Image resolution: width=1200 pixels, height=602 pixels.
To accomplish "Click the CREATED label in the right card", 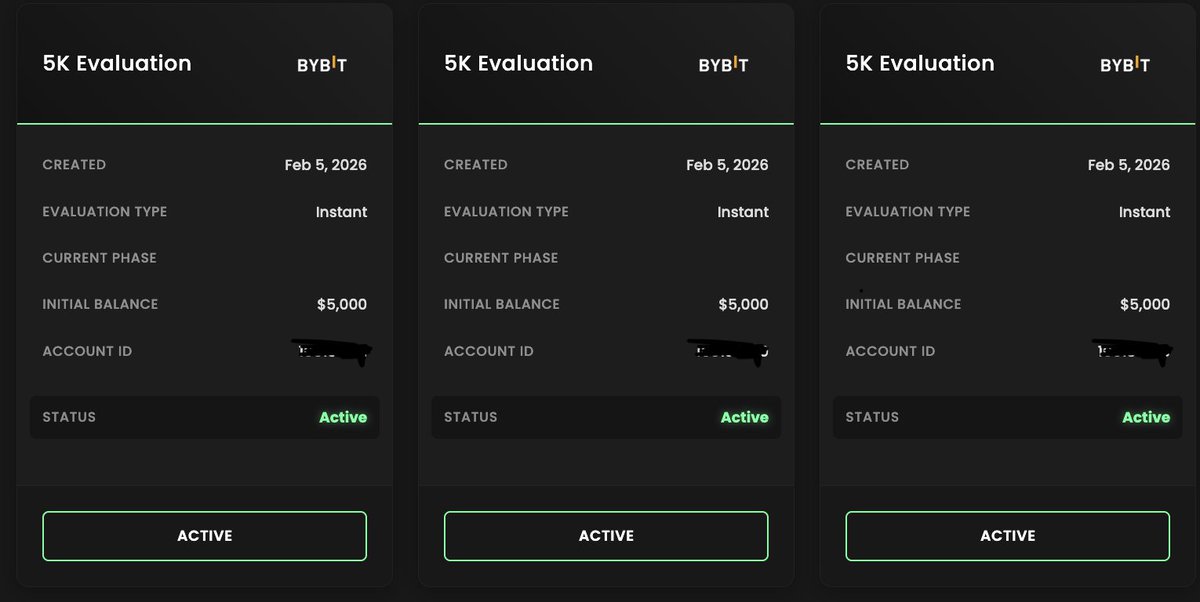I will [x=877, y=165].
